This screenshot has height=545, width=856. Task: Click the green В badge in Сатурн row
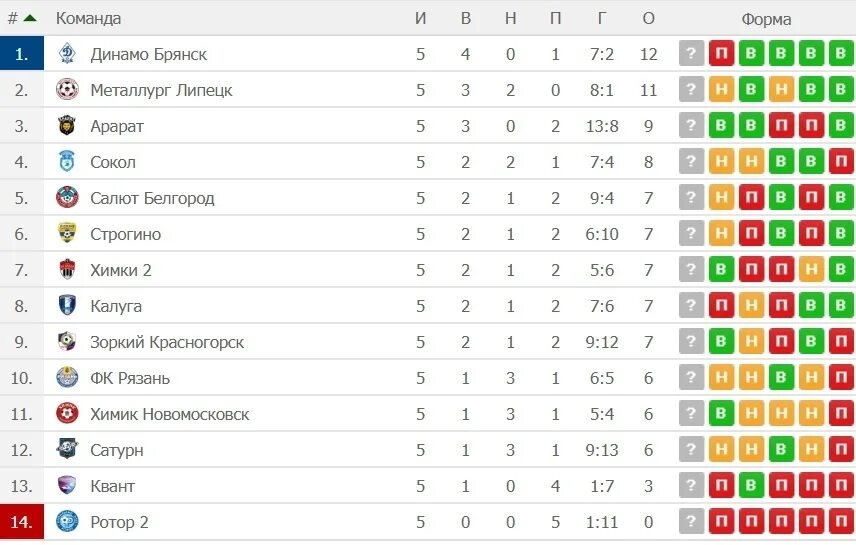[781, 449]
